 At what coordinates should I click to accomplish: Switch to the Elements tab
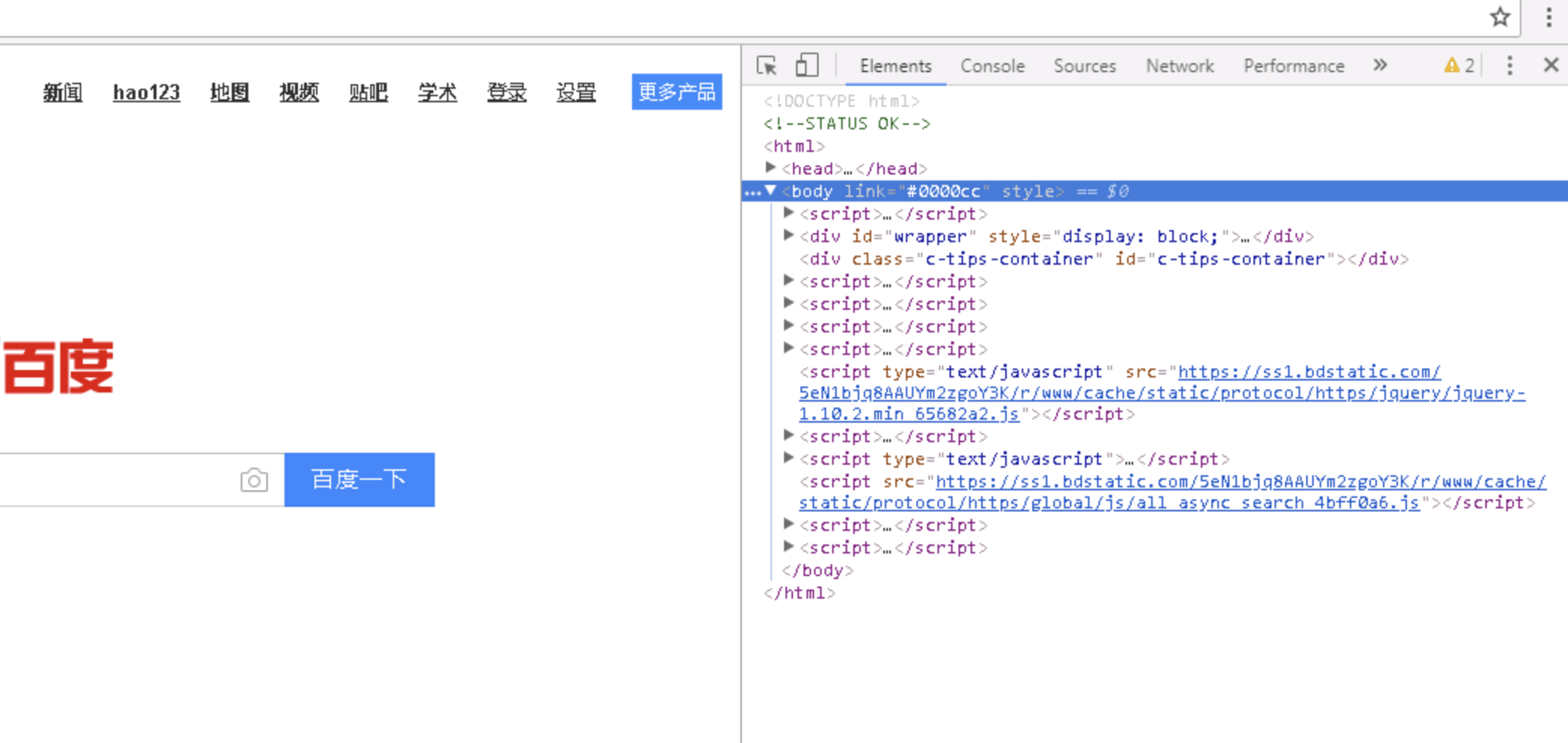point(895,66)
